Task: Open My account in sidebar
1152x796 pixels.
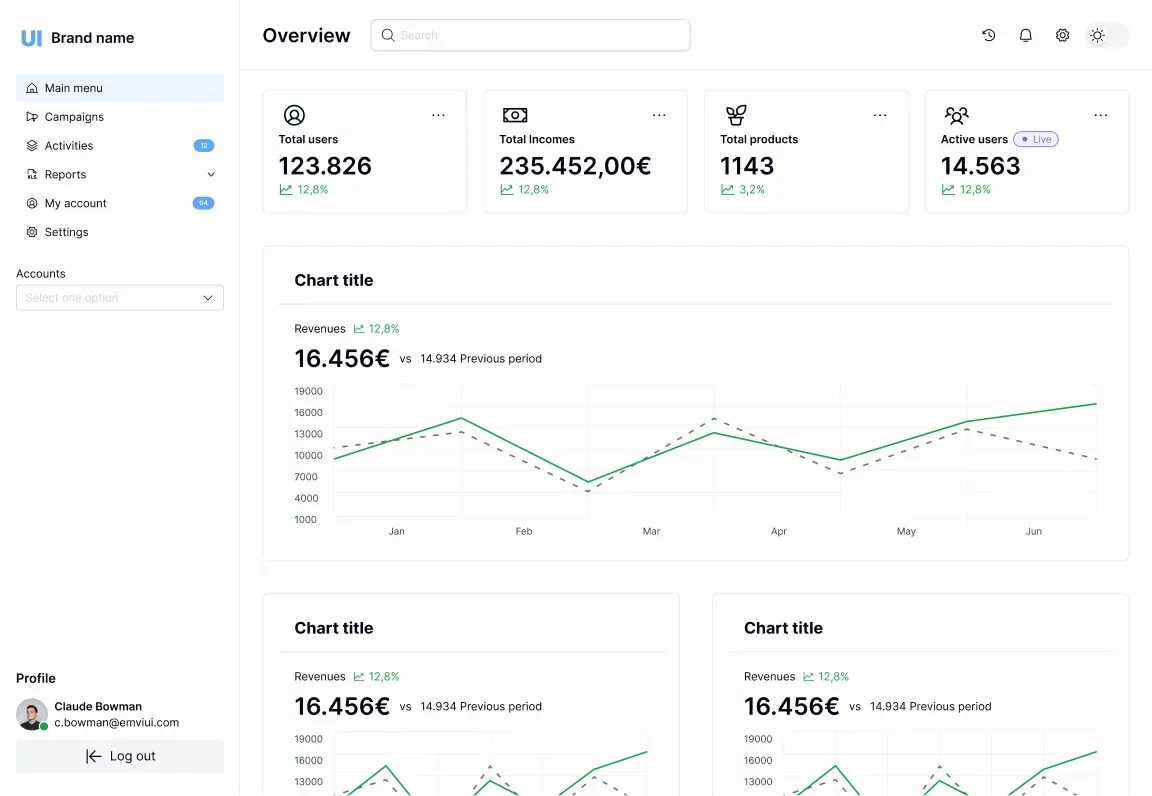Action: [x=120, y=203]
